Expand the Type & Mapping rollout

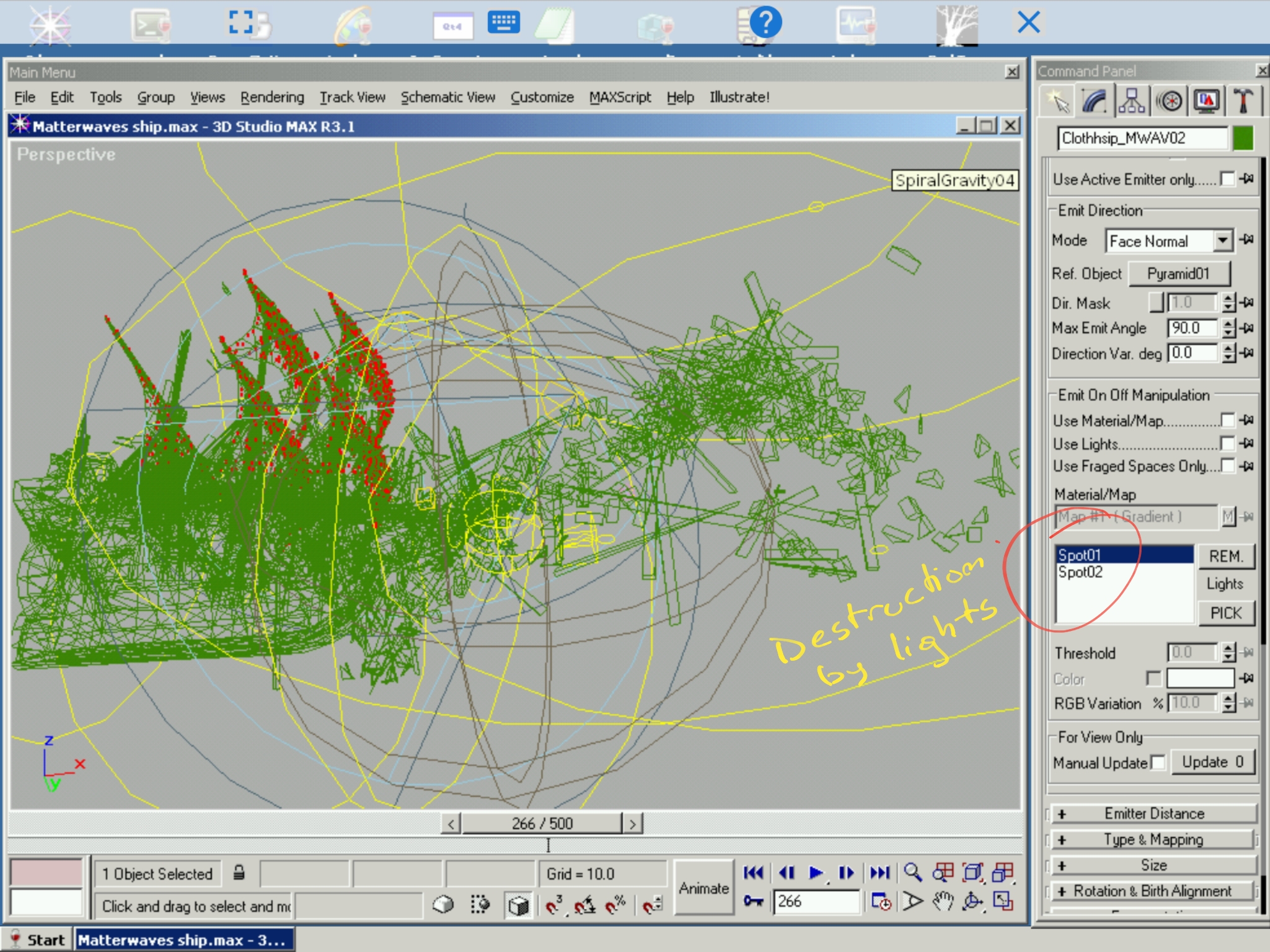[1153, 839]
